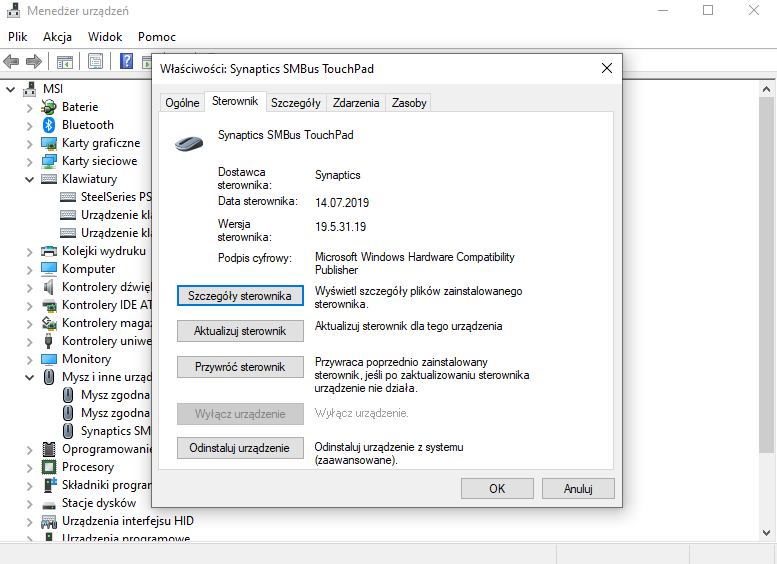Click the vertical scrollbar thumb in Device Manager
The height and width of the screenshot is (564, 777).
[766, 275]
